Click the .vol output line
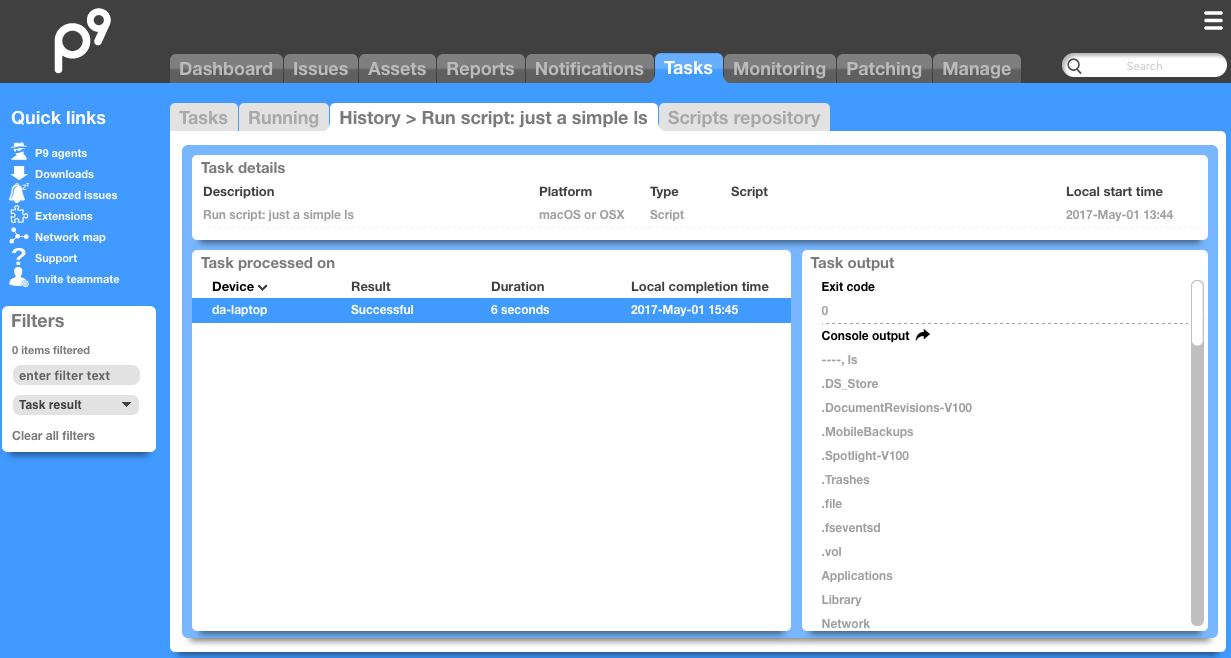Viewport: 1231px width, 658px height. point(832,552)
